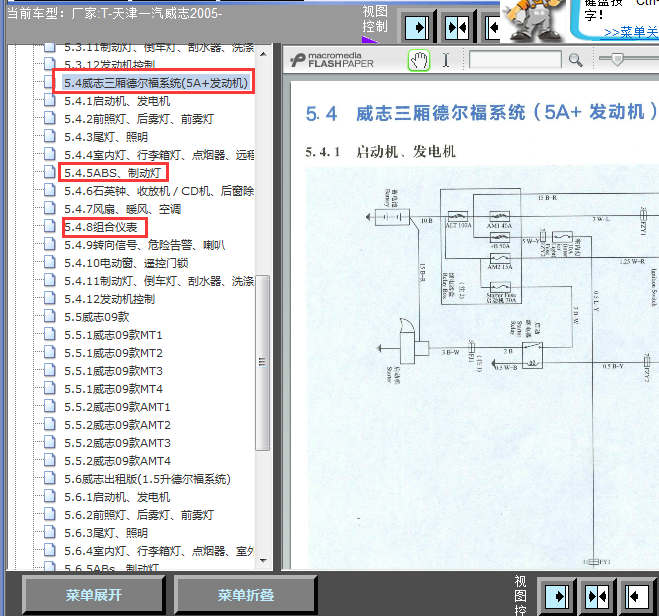This screenshot has height=616, width=659.
Task: Click the page icon beside 5.5威志09款
Action: point(50,317)
